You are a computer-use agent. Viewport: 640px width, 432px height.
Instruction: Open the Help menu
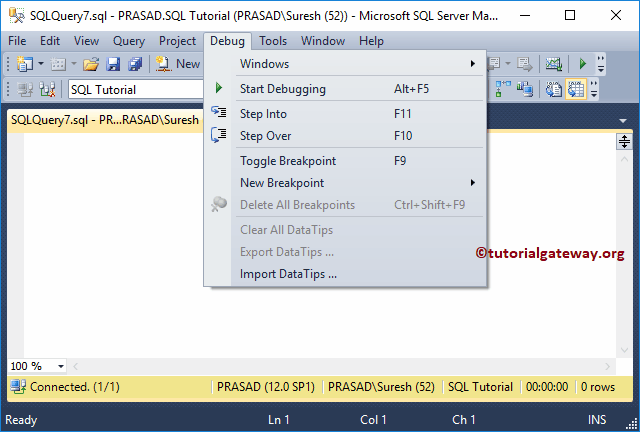pyautogui.click(x=371, y=41)
